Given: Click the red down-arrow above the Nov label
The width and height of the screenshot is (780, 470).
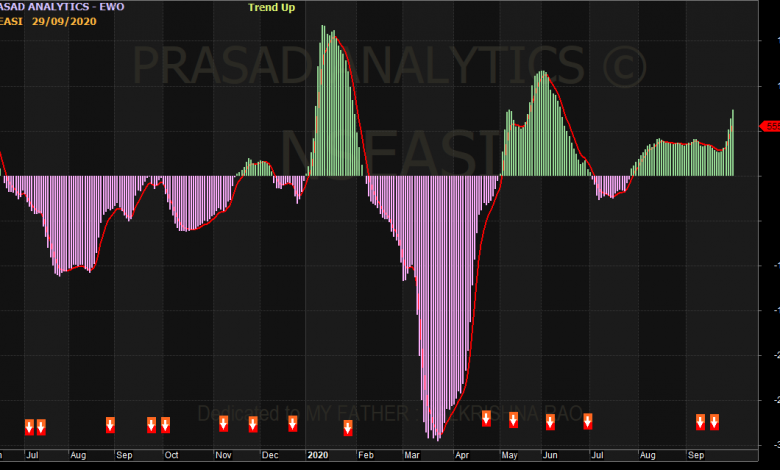Looking at the screenshot, I should tap(223, 424).
